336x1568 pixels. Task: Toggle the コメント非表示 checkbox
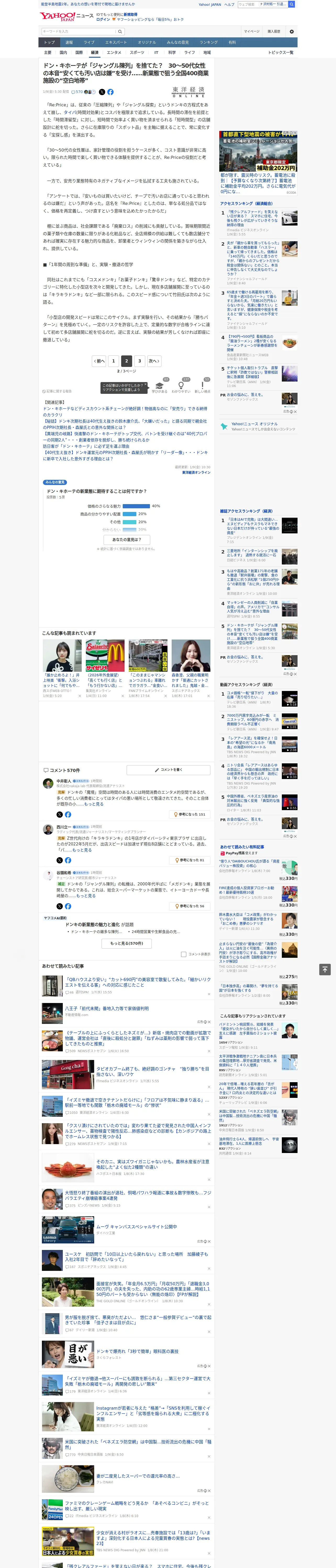coord(183,954)
